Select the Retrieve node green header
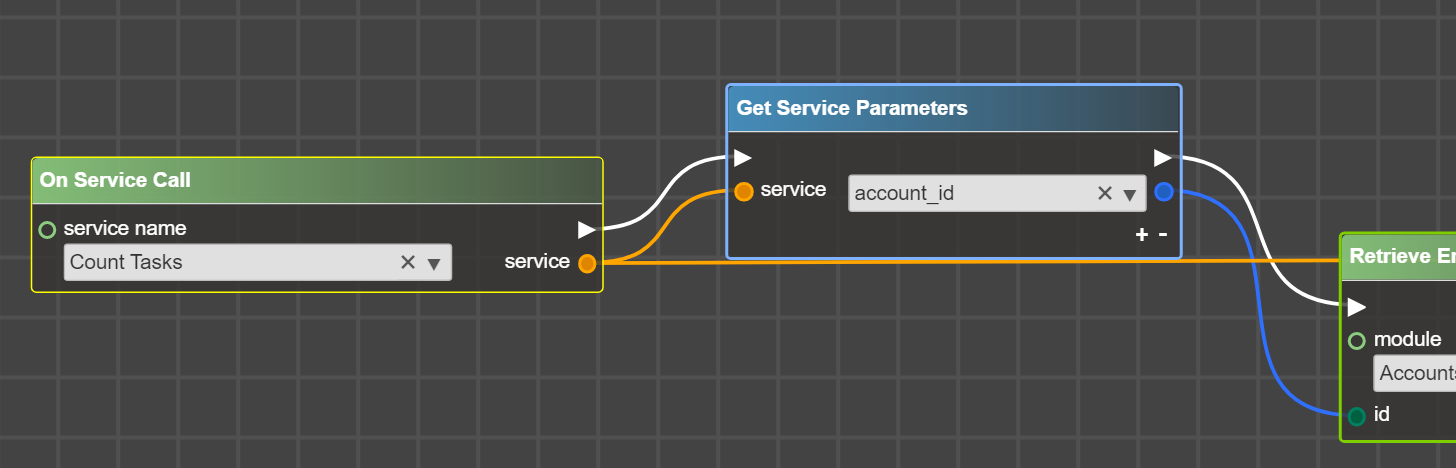Image resolution: width=1456 pixels, height=468 pixels. point(1400,256)
